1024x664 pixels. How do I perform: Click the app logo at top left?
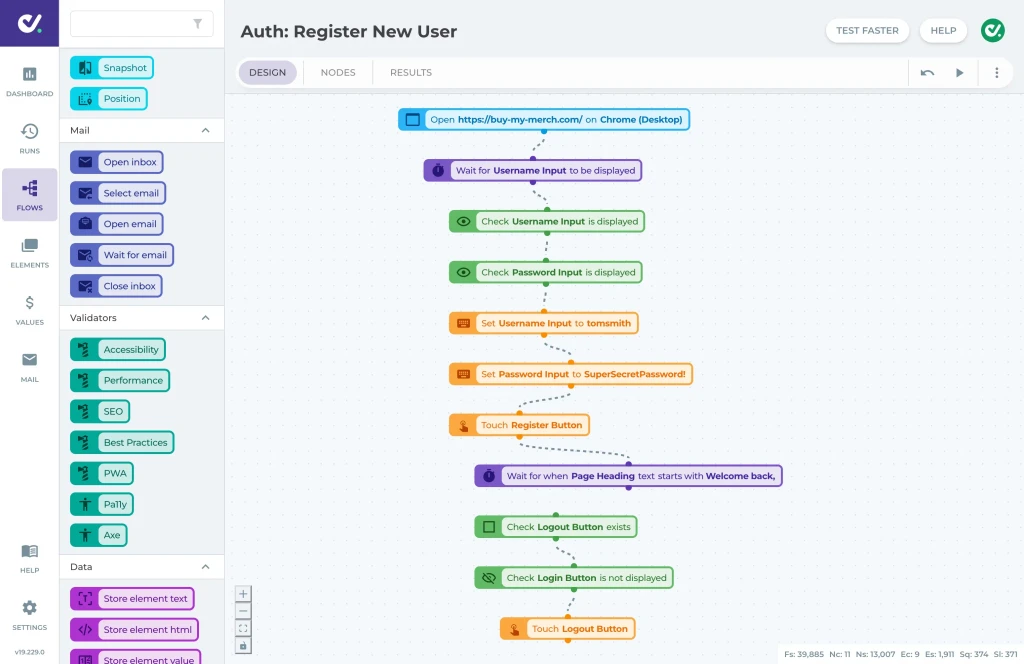[x=29, y=24]
